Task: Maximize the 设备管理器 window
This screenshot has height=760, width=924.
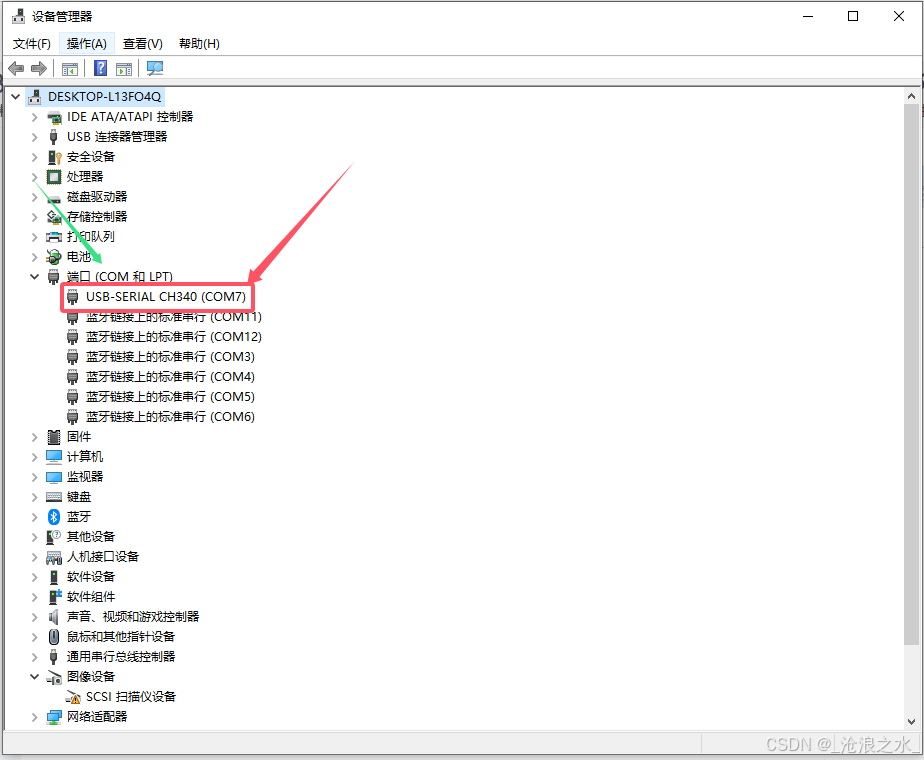Action: (853, 16)
